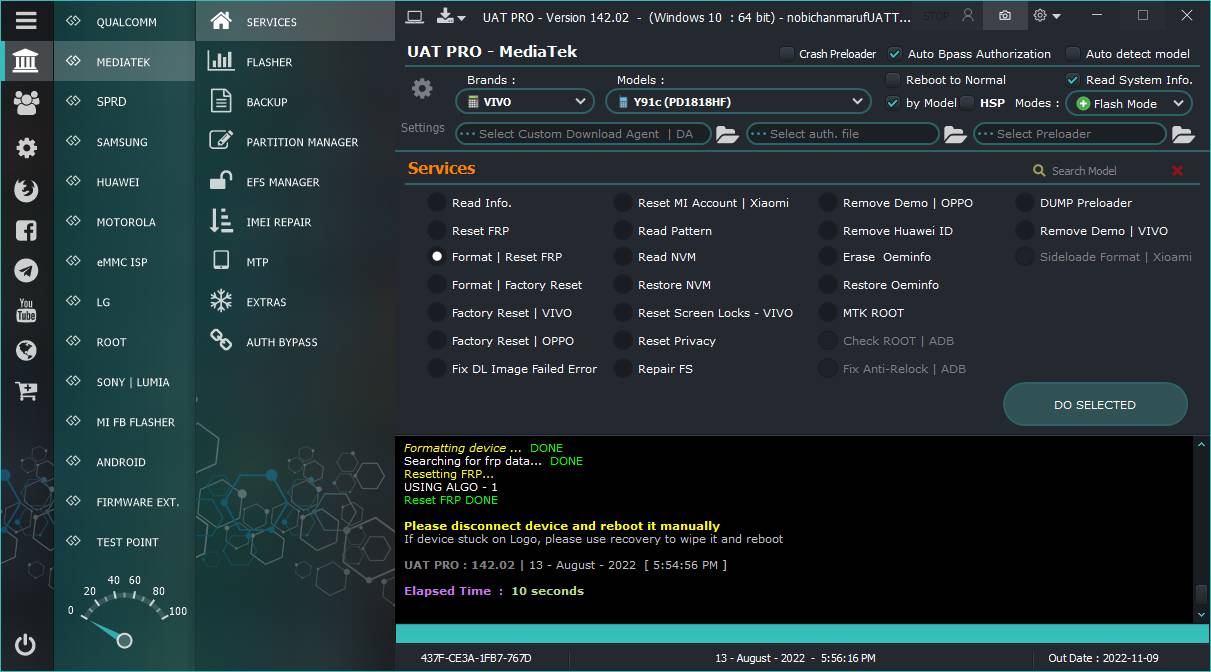
Task: Open the MEDIATEK section in sidebar
Action: pos(125,62)
